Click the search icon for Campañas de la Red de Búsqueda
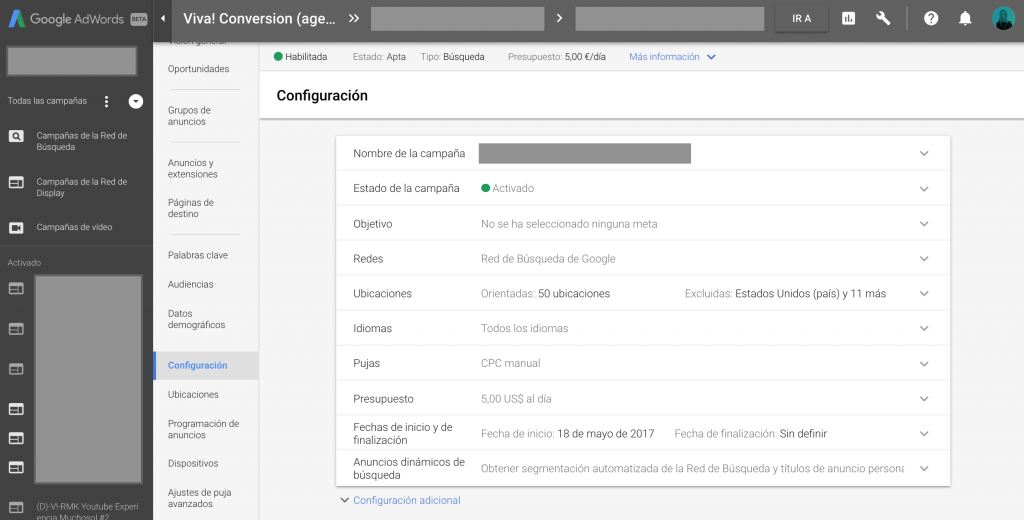Image resolution: width=1024 pixels, height=520 pixels. 16,137
